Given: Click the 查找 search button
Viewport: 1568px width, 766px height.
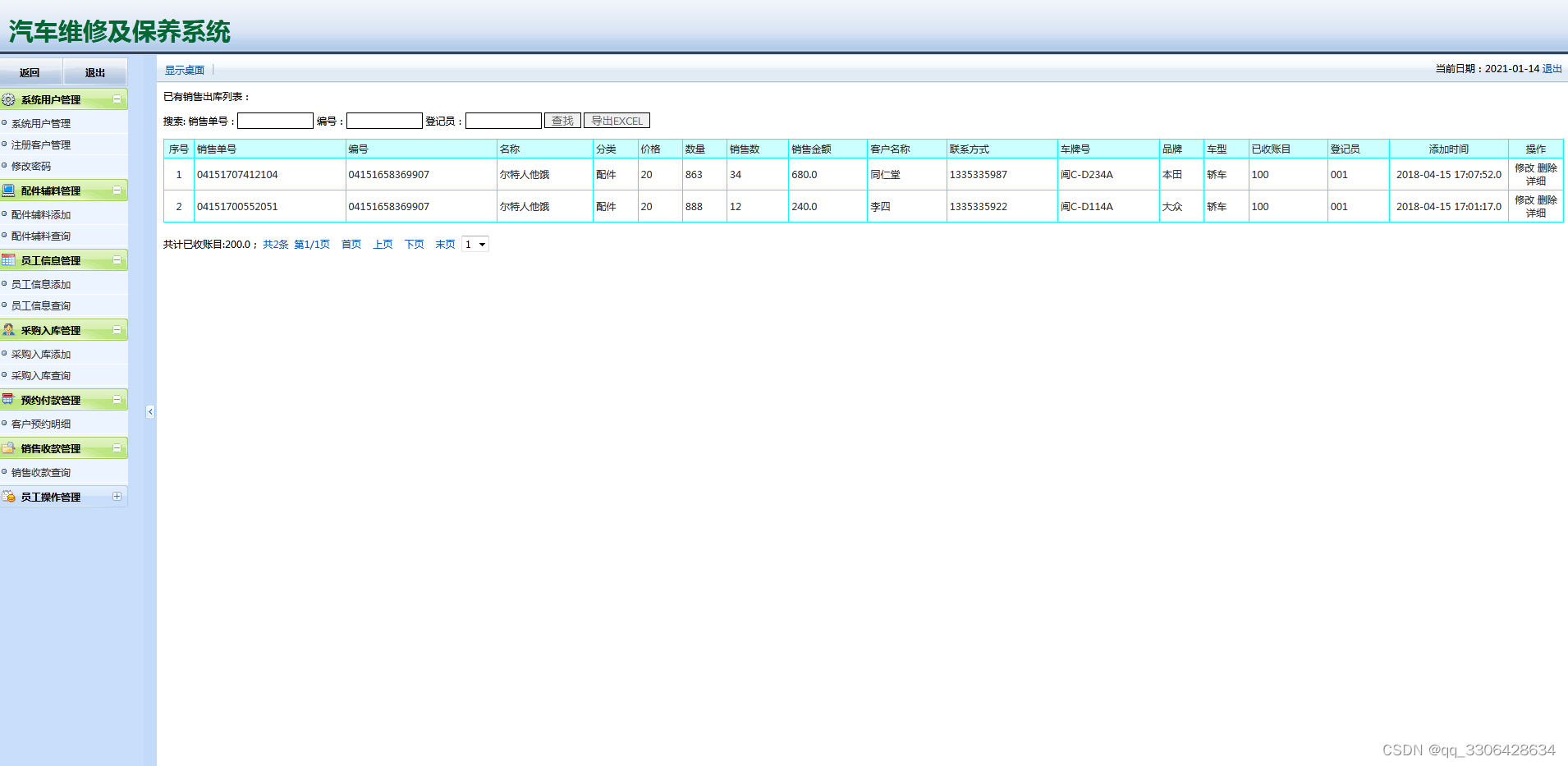Looking at the screenshot, I should point(562,121).
